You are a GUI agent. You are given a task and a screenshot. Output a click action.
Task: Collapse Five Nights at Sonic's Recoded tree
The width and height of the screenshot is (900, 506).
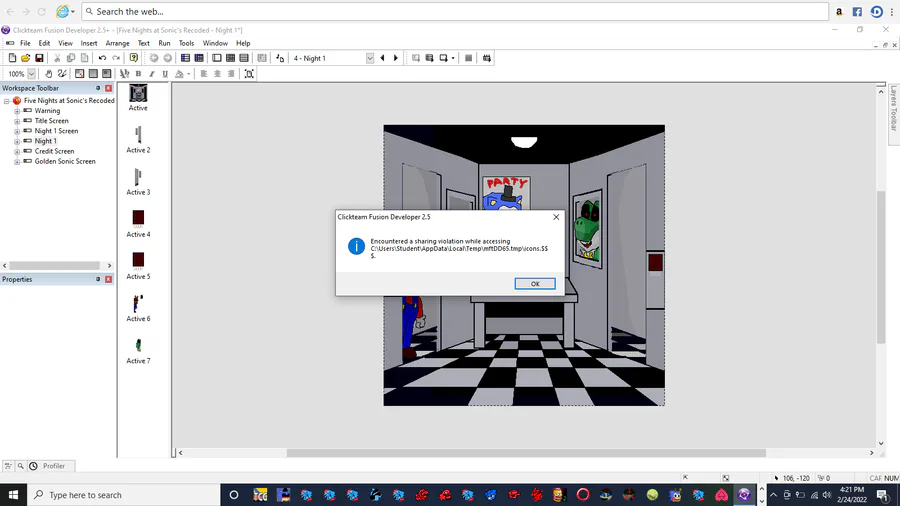6,100
